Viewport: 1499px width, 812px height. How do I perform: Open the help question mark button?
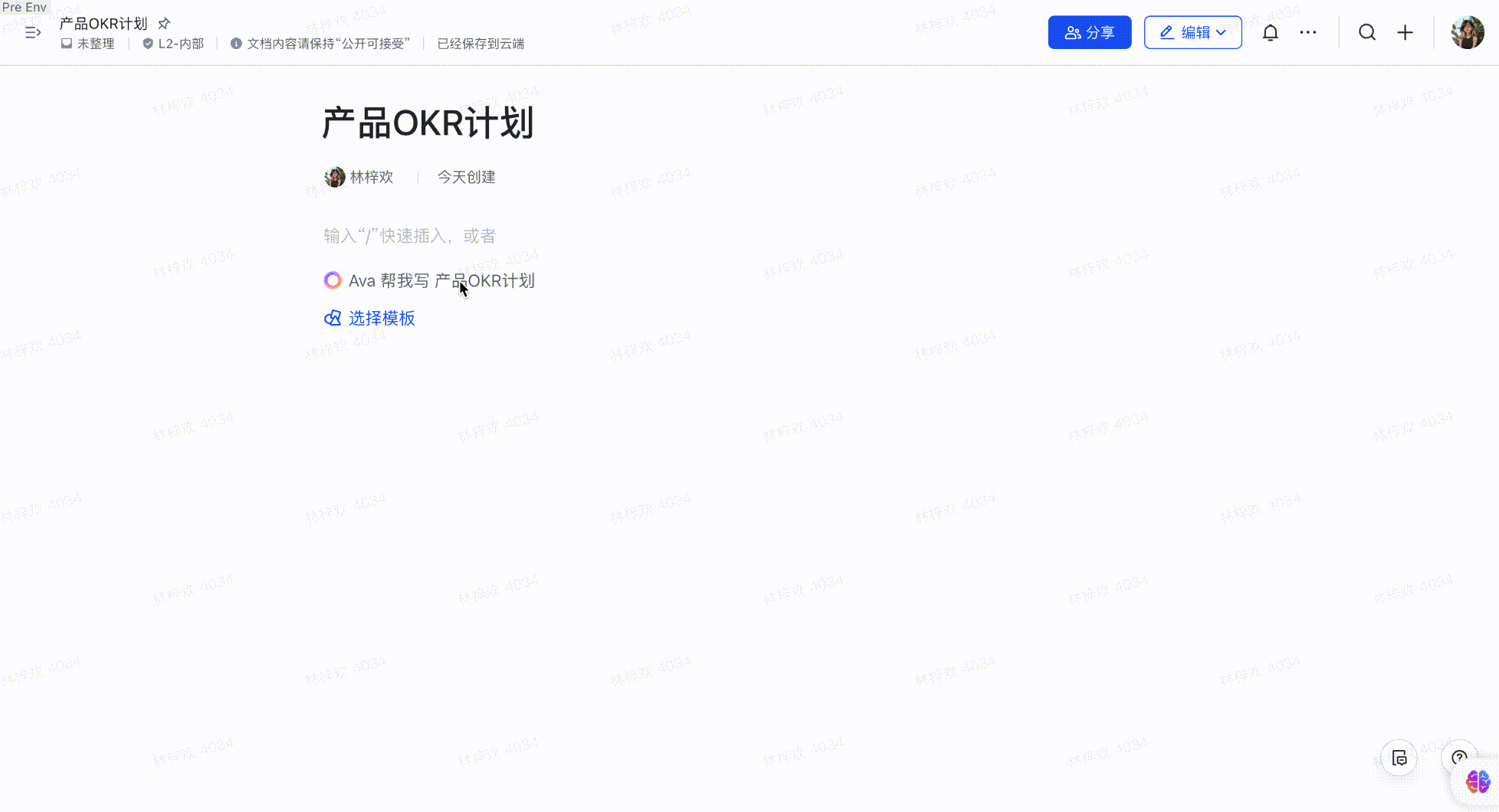point(1458,757)
